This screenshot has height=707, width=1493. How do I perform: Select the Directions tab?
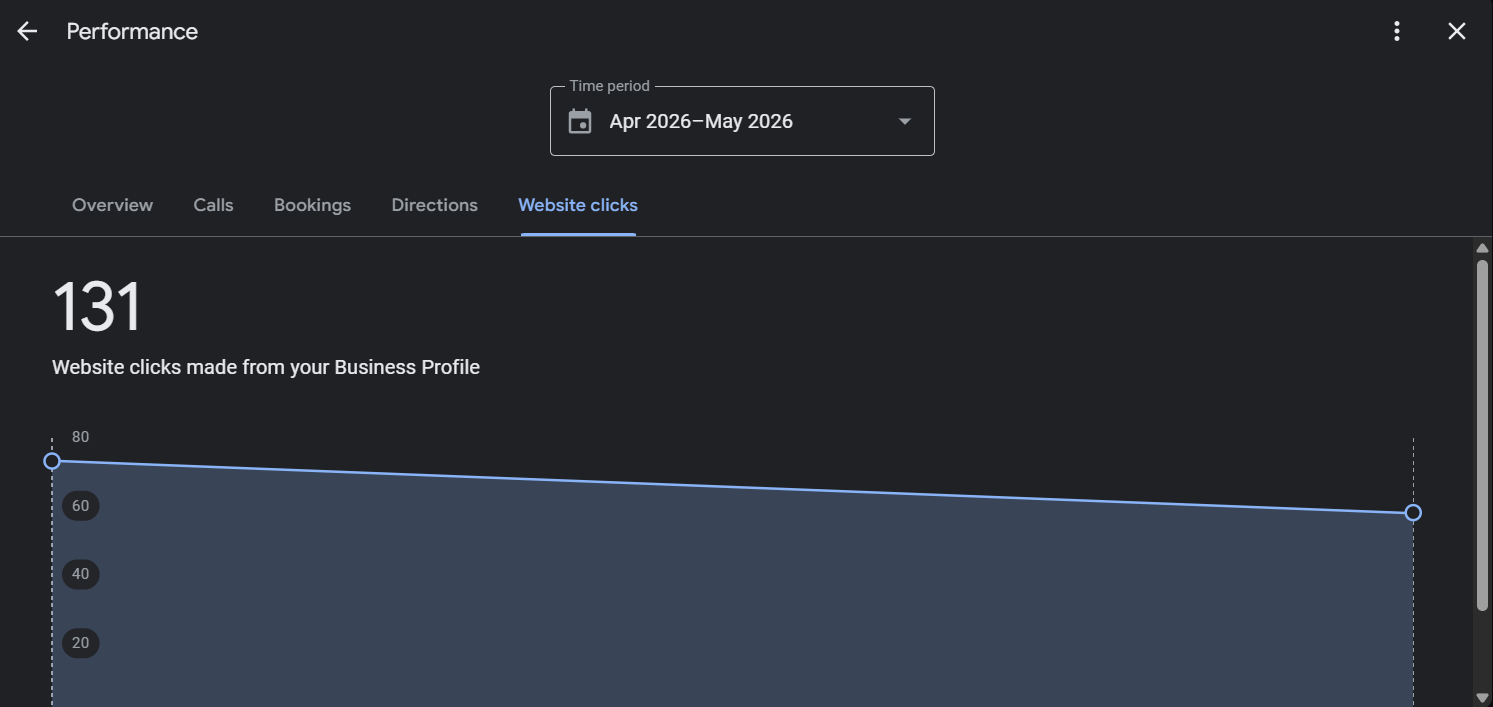[x=434, y=205]
